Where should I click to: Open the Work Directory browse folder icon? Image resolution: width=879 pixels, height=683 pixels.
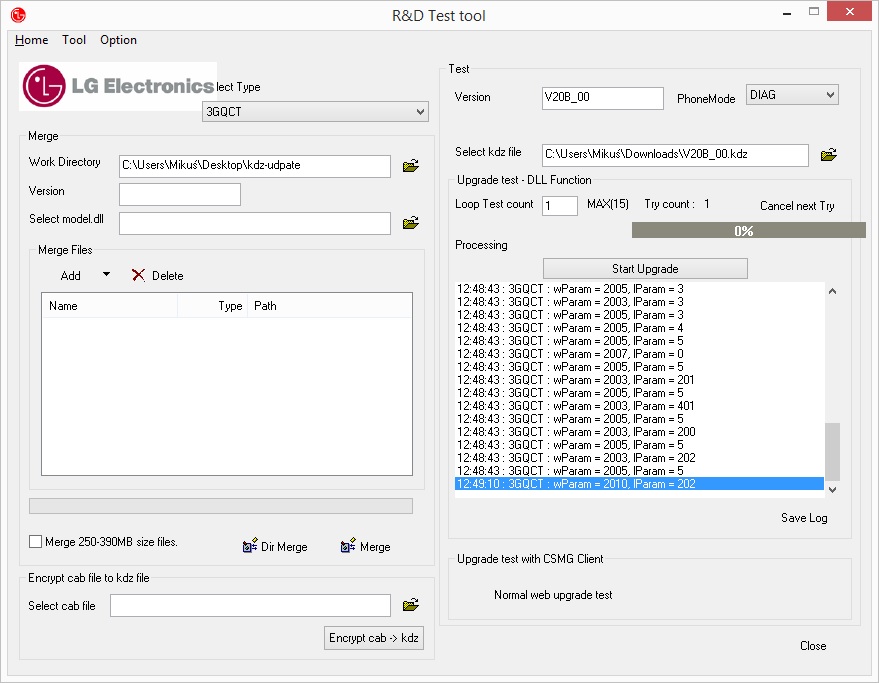(x=410, y=166)
